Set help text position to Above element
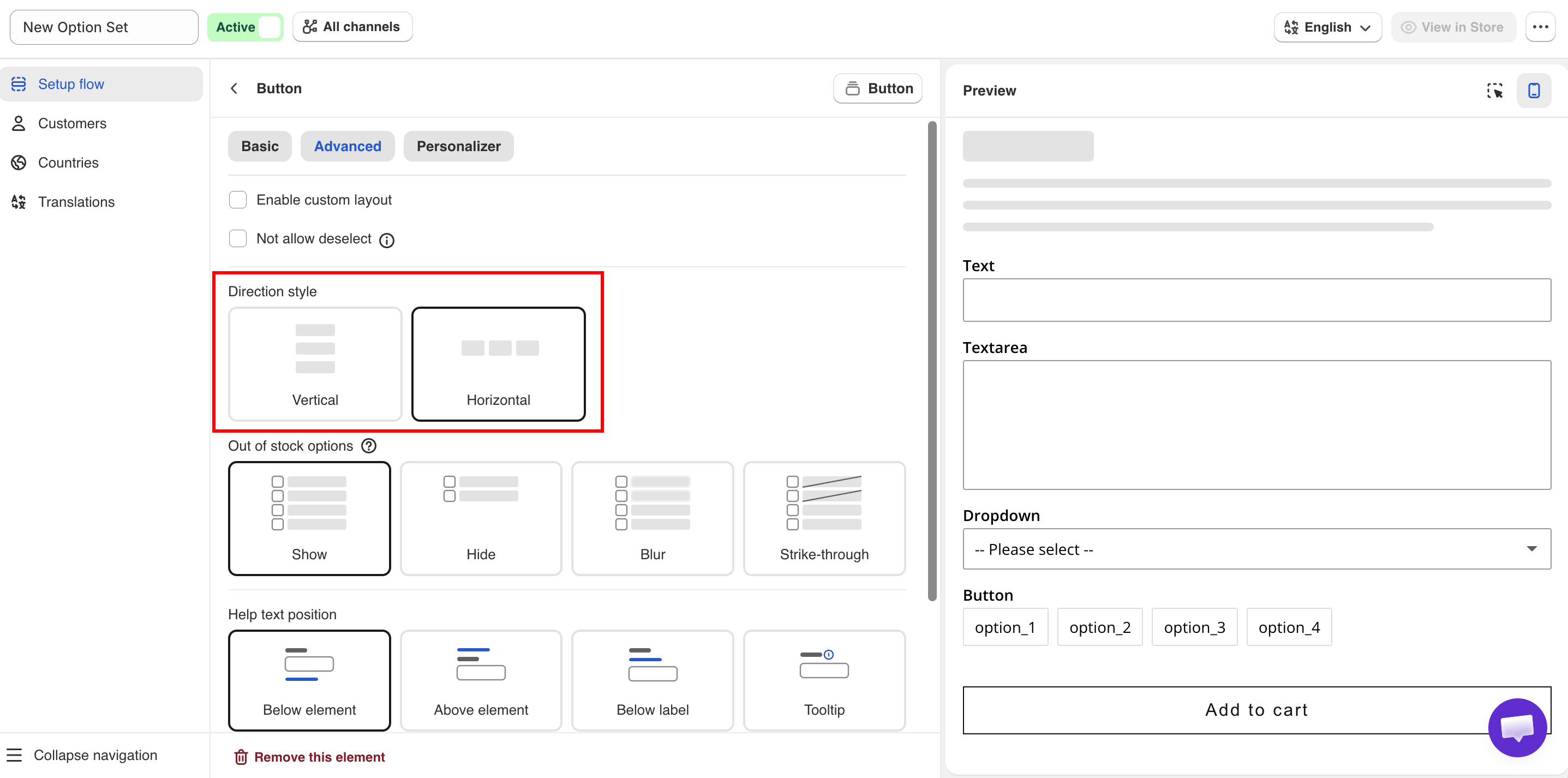The image size is (1568, 778). 480,680
